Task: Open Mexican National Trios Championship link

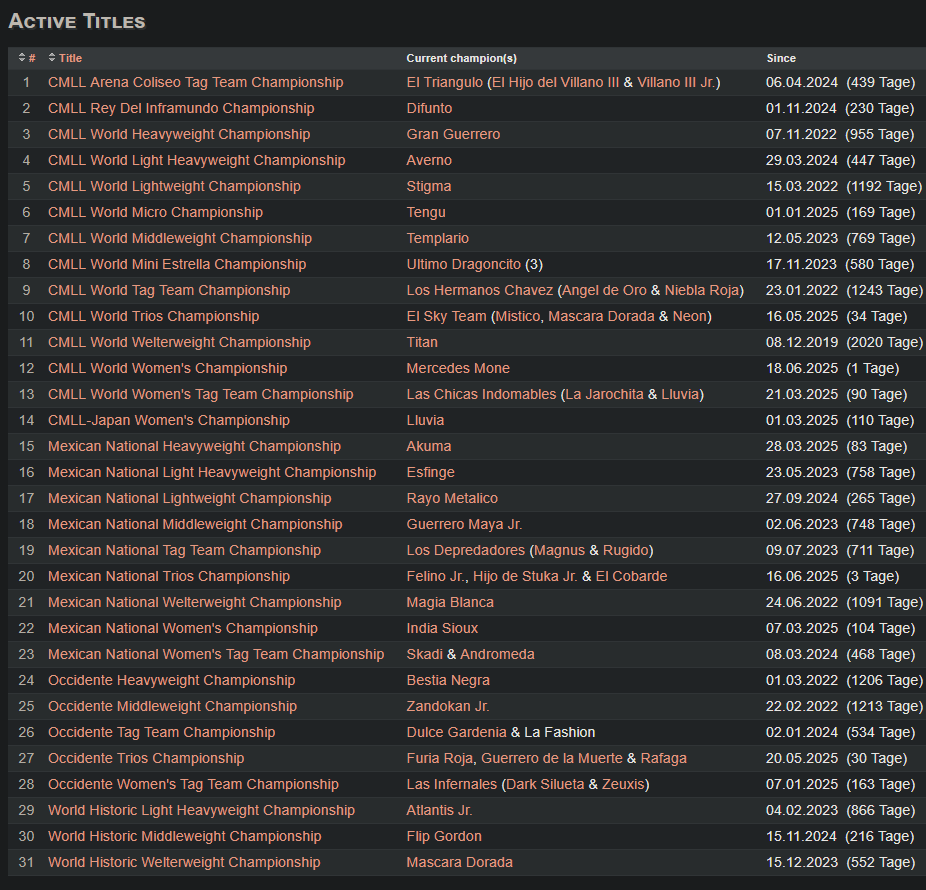Action: point(169,576)
